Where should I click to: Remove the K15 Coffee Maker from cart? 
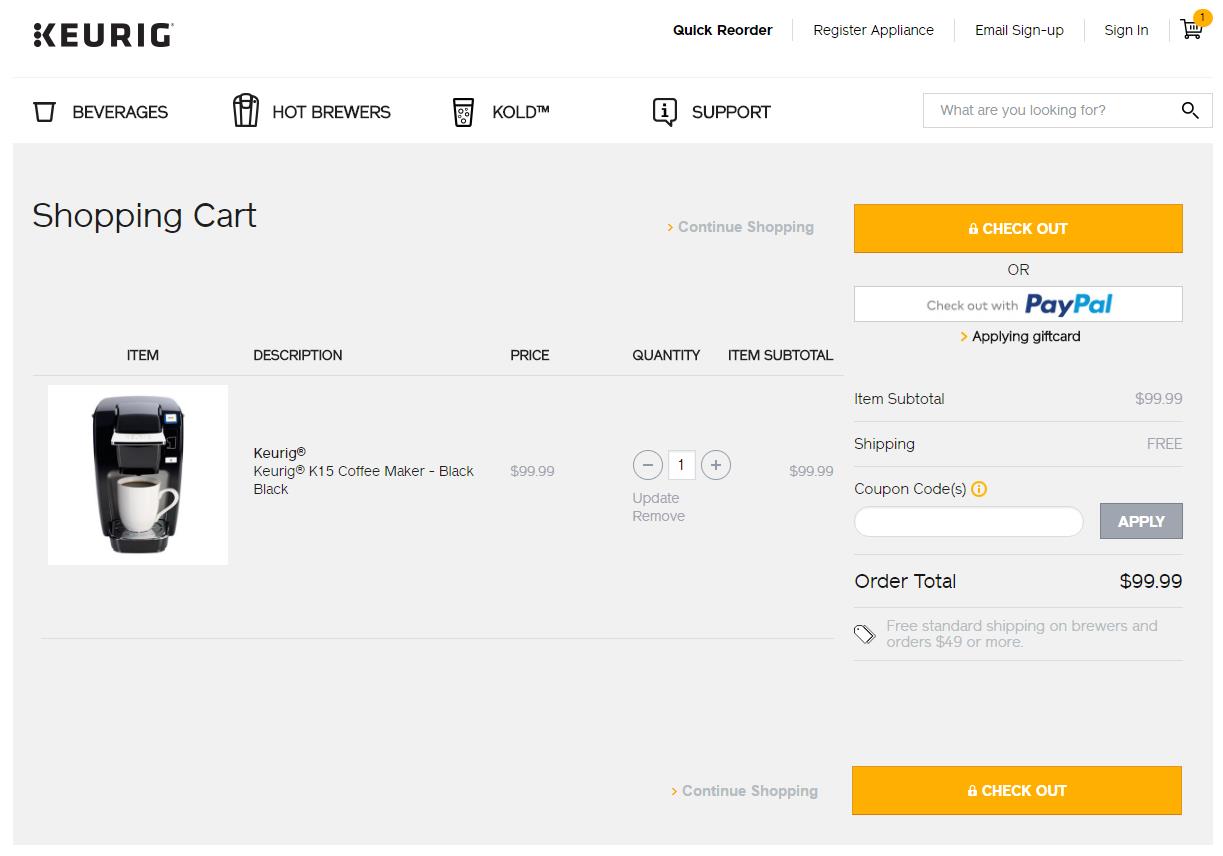click(658, 516)
